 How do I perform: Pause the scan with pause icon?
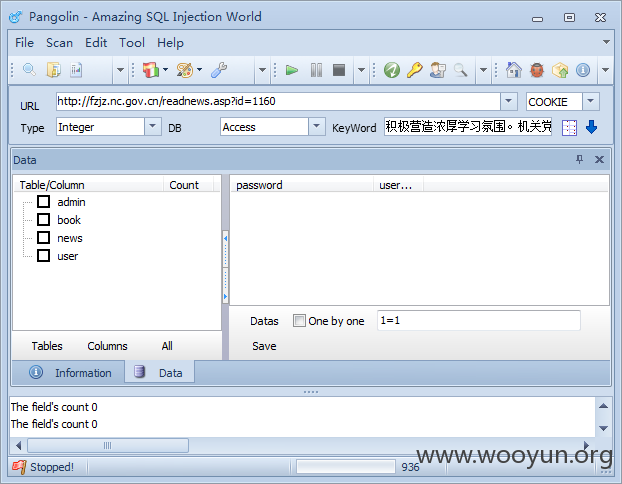coord(316,70)
